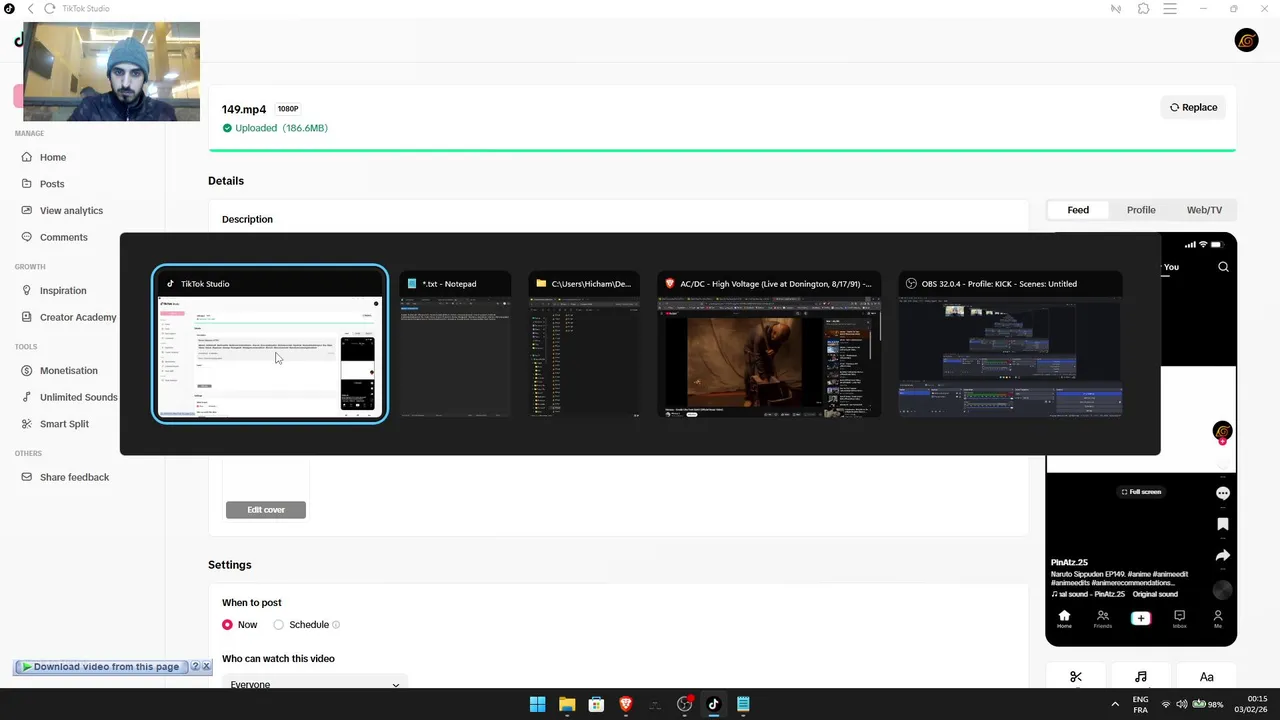
Task: Click Full screen in the preview
Action: 1141,492
